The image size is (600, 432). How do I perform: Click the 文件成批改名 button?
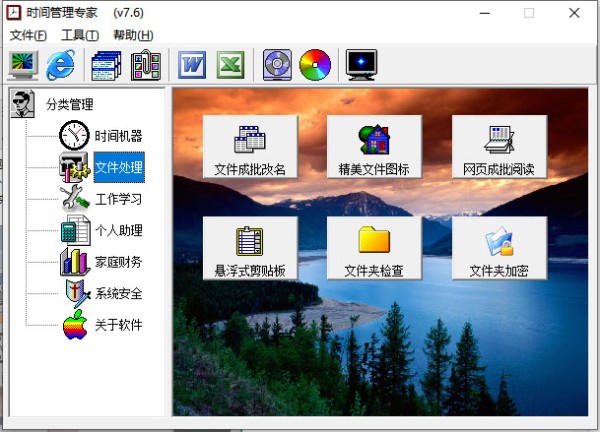click(250, 147)
